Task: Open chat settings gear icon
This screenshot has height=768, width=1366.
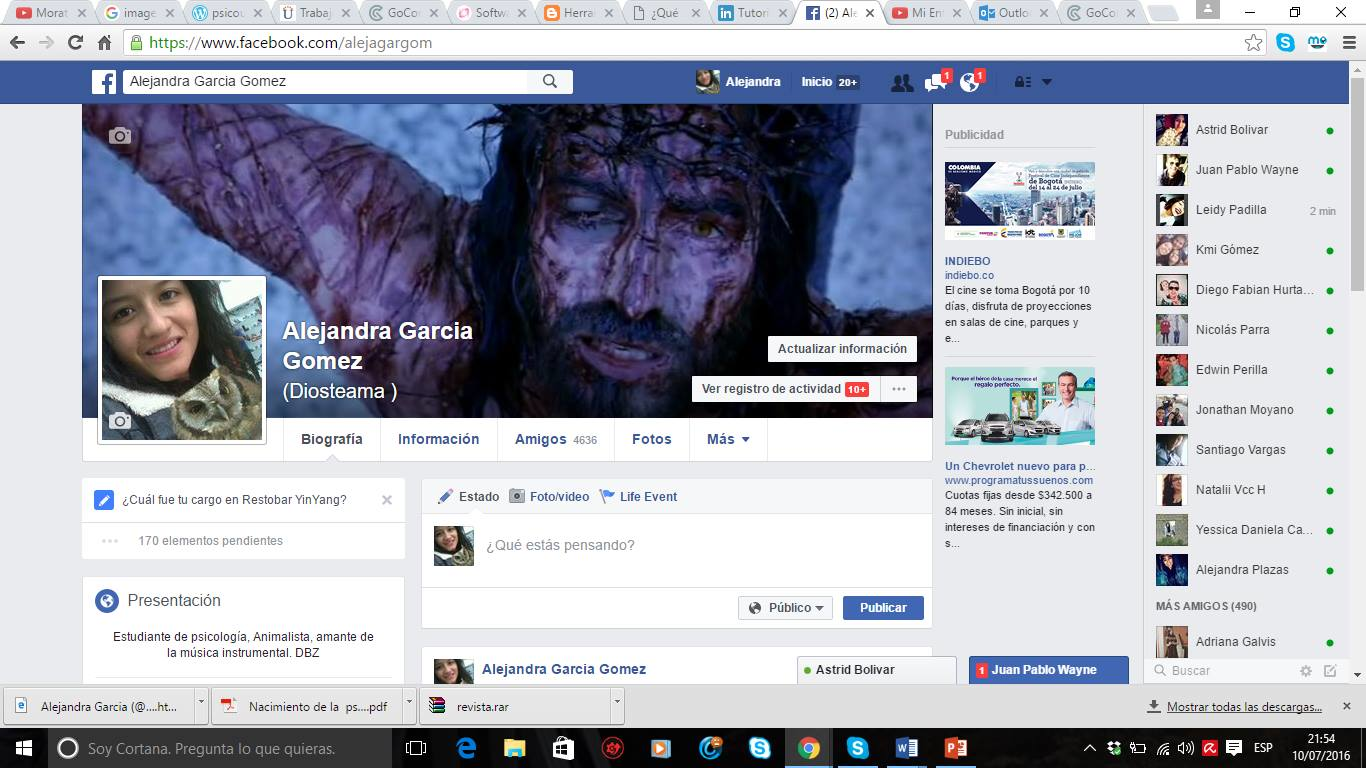Action: [x=1305, y=671]
